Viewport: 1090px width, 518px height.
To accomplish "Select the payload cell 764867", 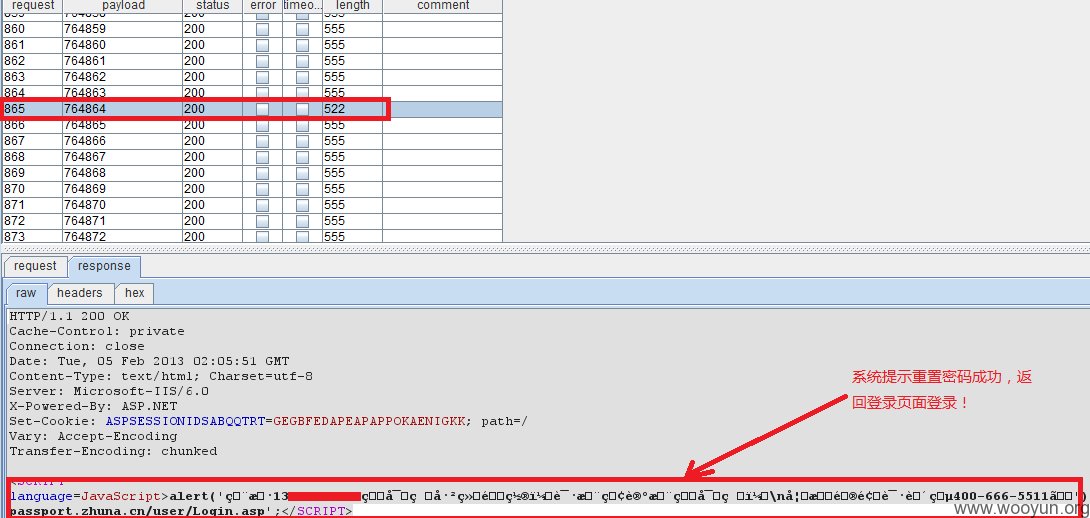I will point(123,157).
